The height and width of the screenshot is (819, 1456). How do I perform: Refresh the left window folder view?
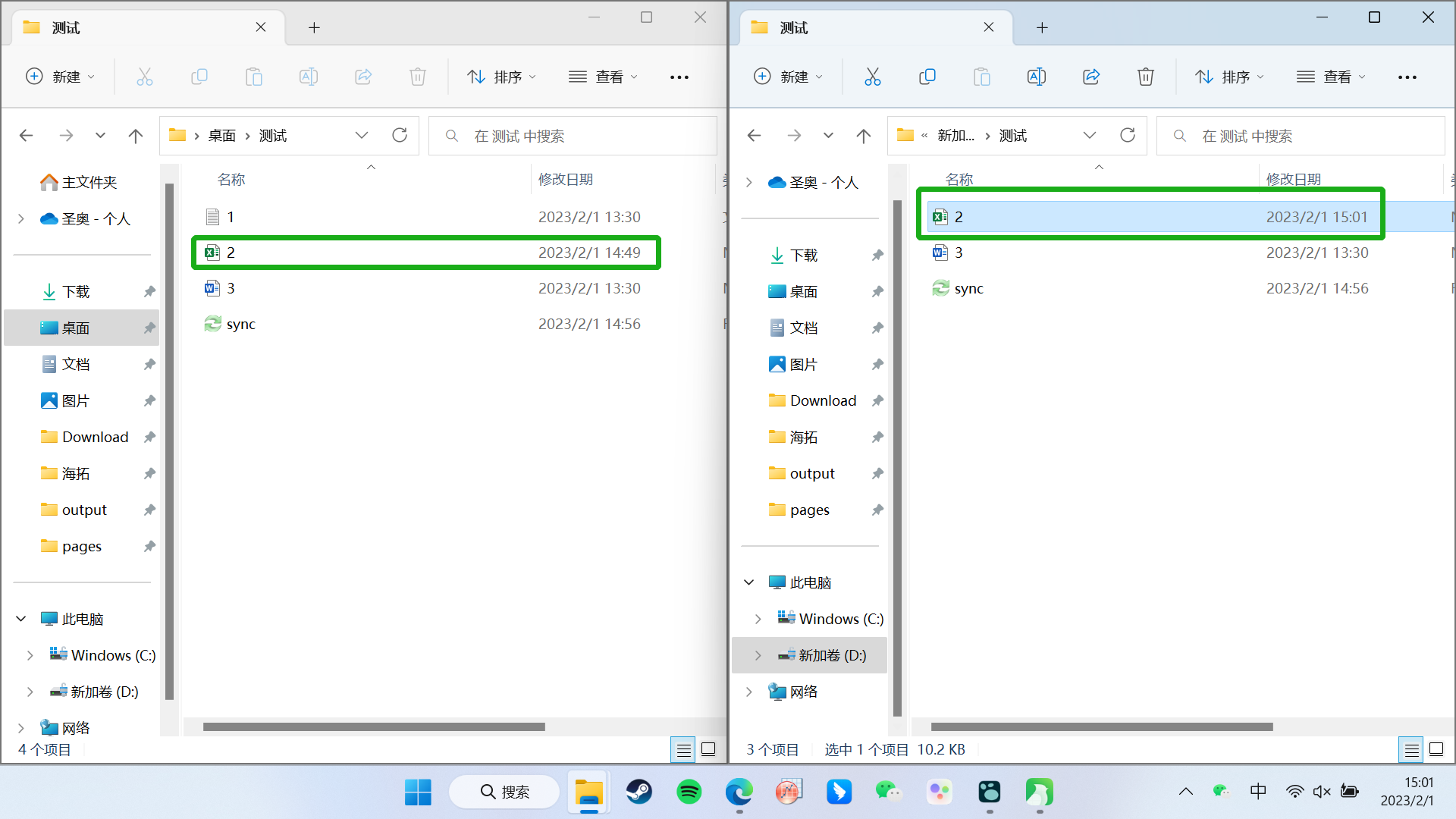pos(400,136)
